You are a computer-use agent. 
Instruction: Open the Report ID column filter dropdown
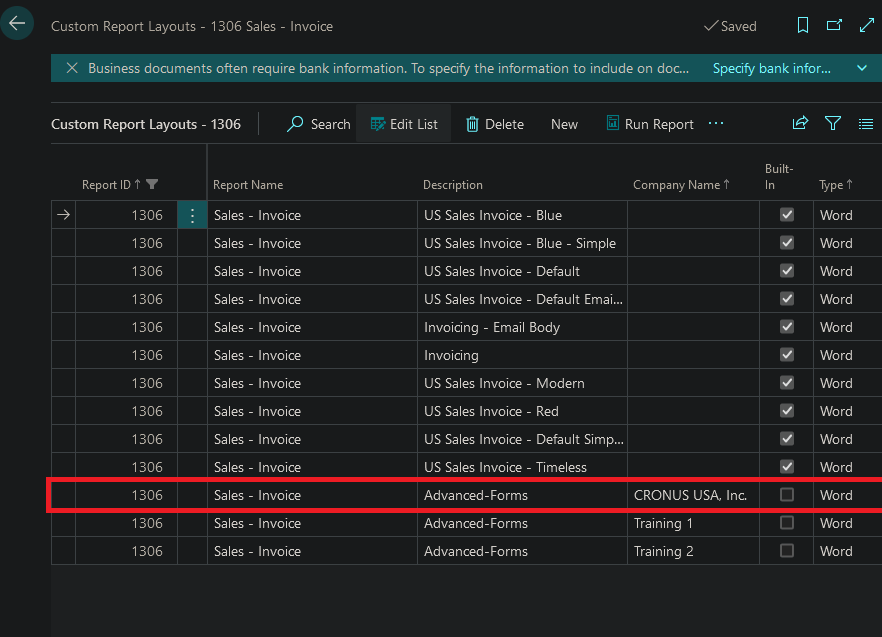152,184
